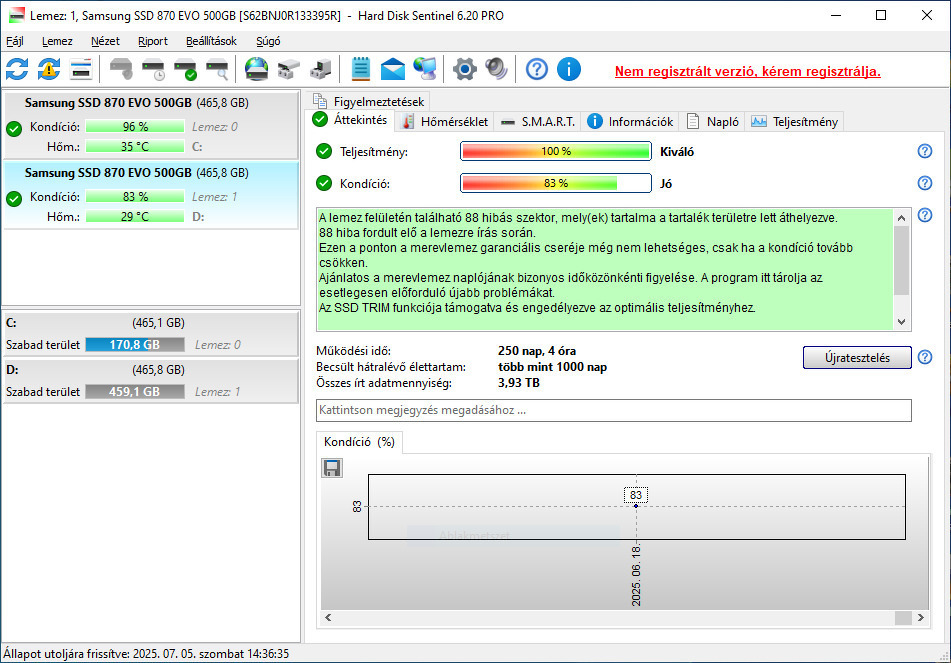Click chart horizontal scrollbar left arrow

(328, 618)
